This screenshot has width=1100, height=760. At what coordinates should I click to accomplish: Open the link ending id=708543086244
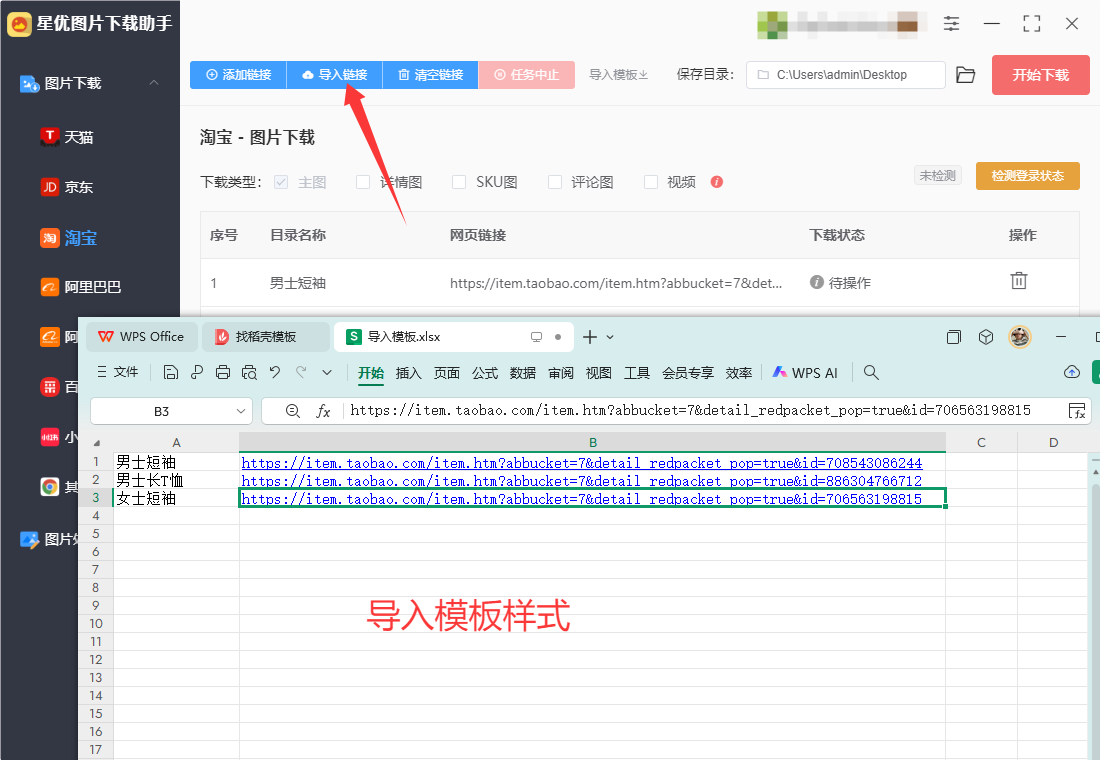pos(582,463)
